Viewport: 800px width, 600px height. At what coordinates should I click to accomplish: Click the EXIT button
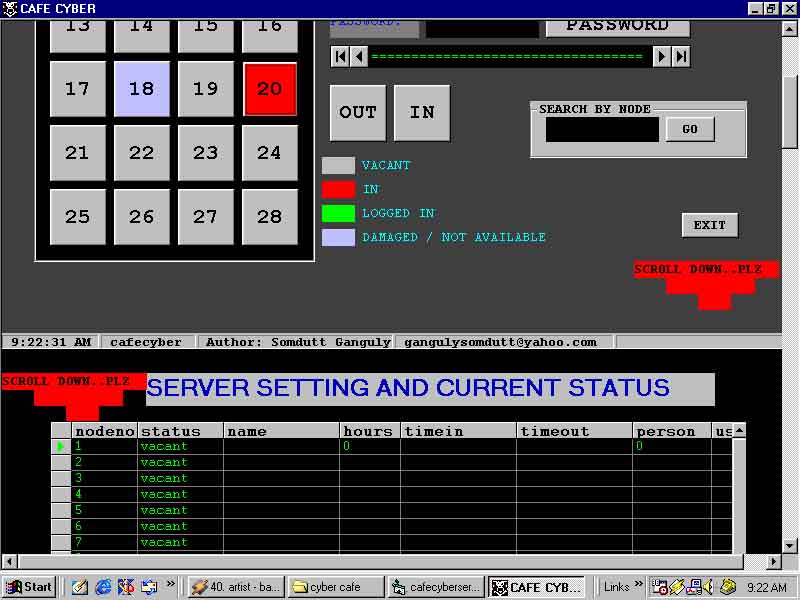710,225
